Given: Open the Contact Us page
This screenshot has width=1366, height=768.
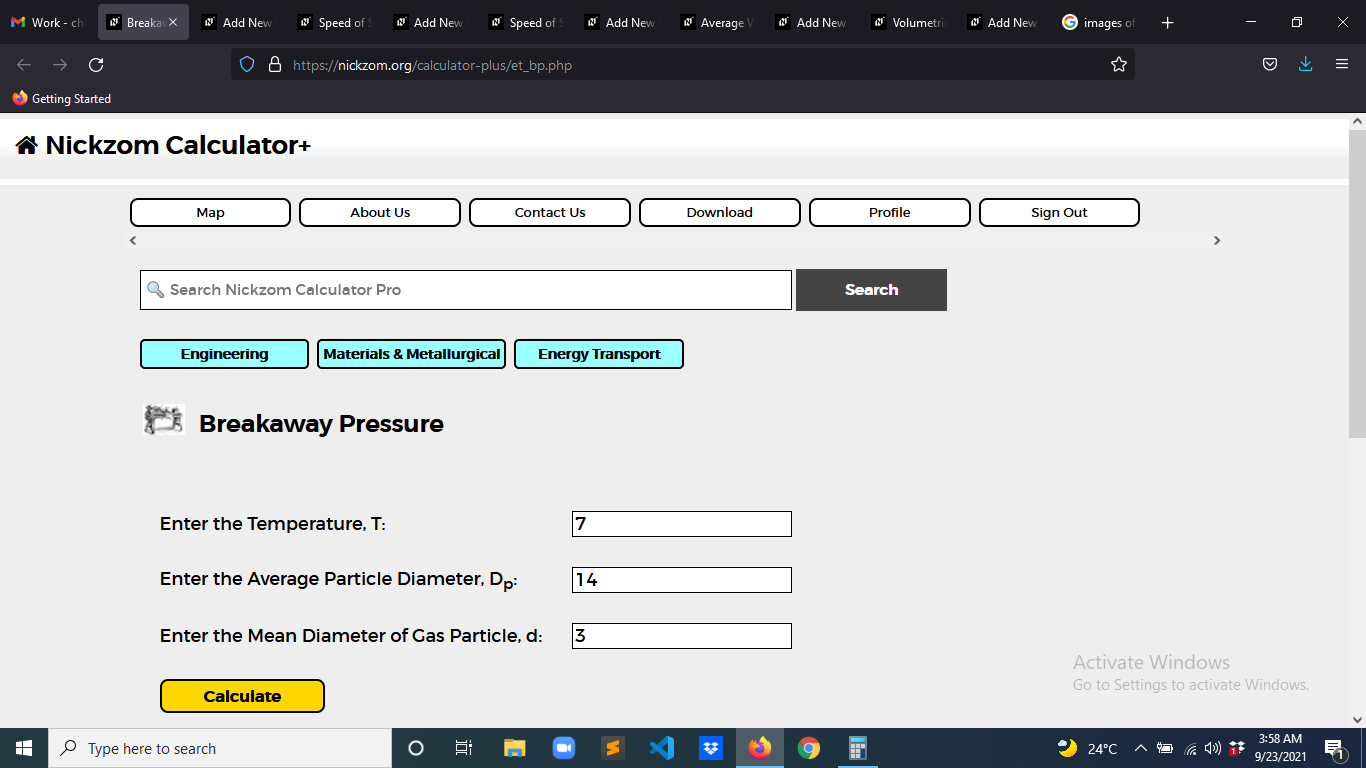Looking at the screenshot, I should click(550, 212).
